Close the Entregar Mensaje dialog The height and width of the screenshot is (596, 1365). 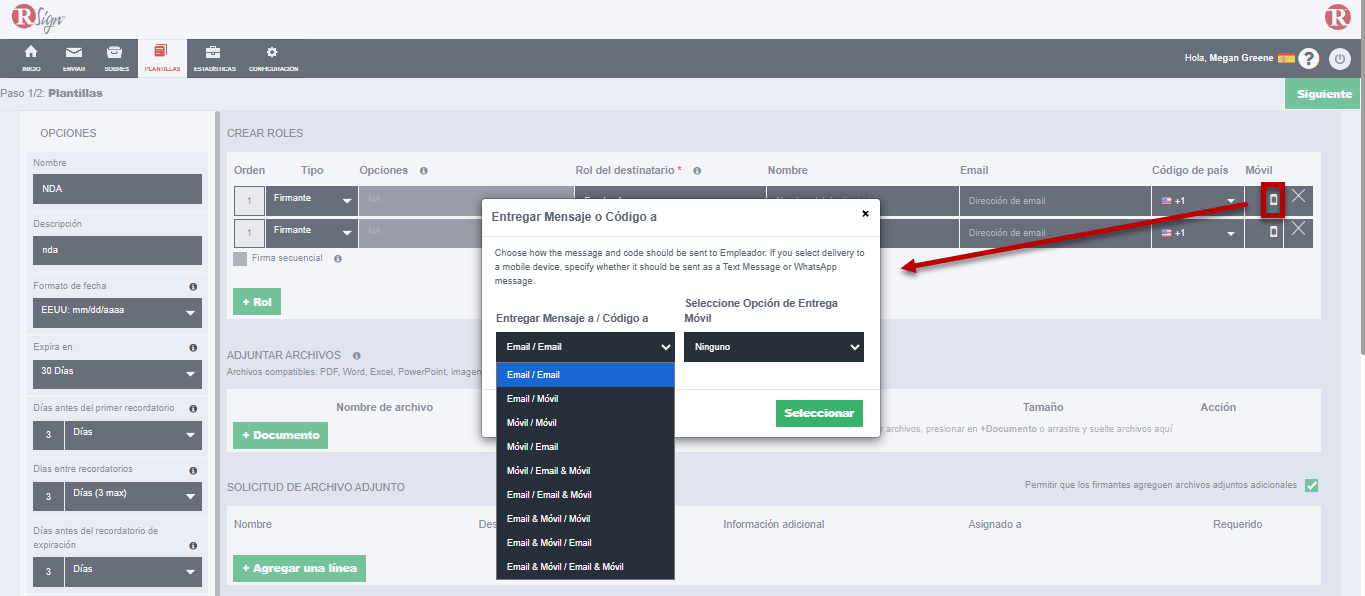pos(865,213)
